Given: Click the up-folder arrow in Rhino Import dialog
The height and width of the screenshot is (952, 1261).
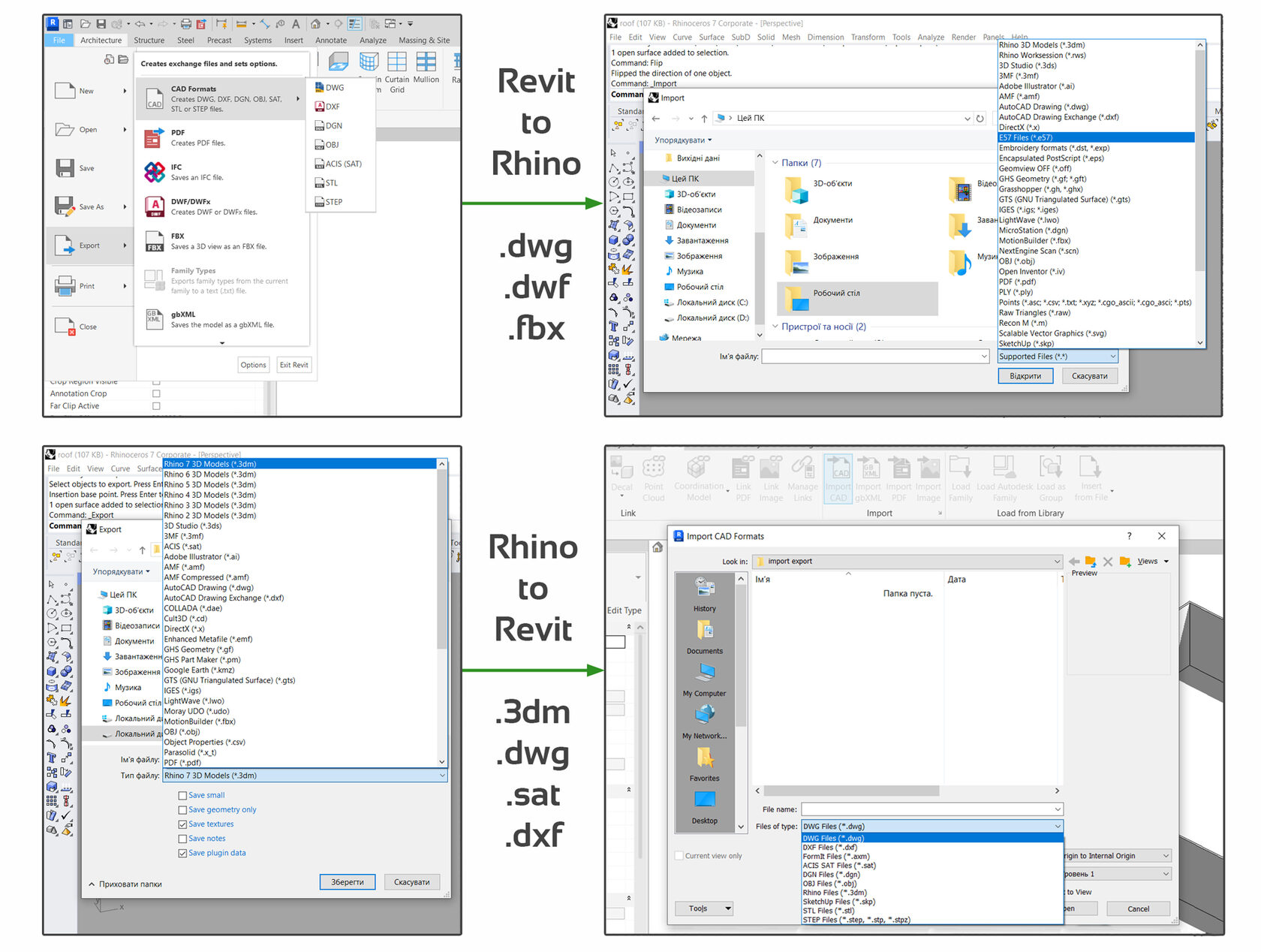Looking at the screenshot, I should tap(704, 119).
